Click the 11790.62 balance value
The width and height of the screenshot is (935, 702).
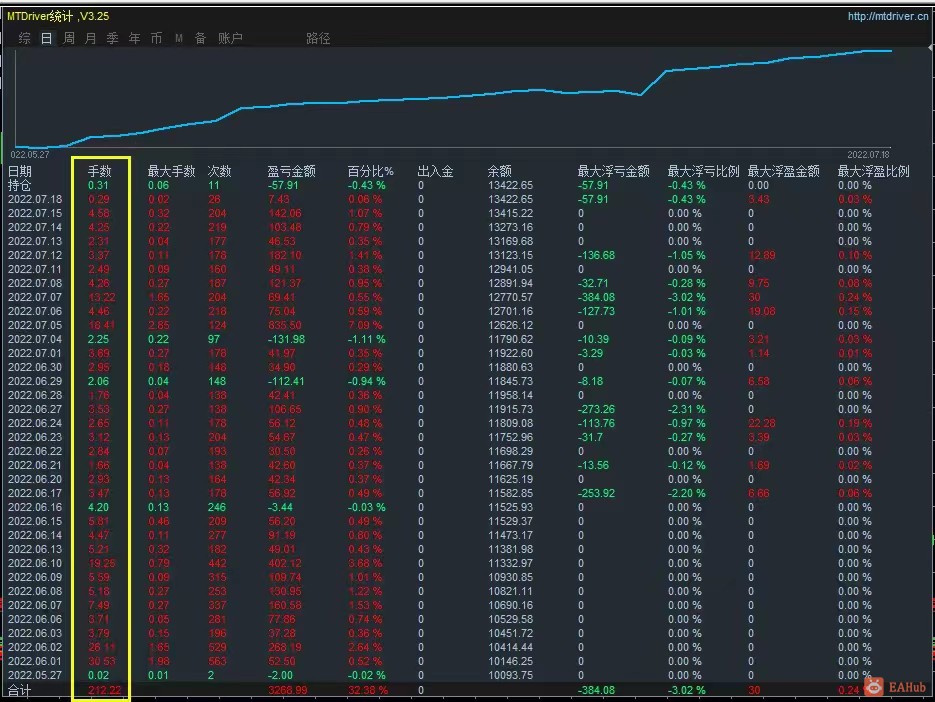(x=510, y=339)
